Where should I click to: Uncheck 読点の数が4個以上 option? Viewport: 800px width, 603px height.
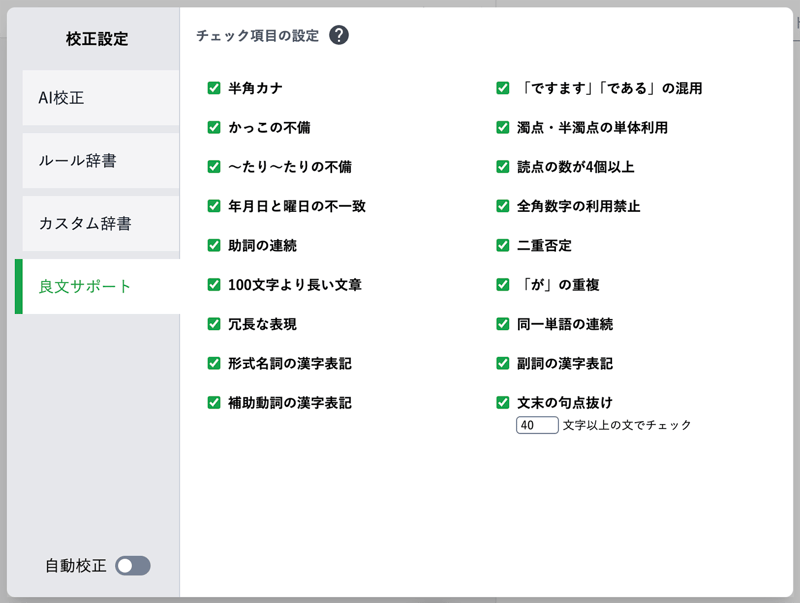503,167
